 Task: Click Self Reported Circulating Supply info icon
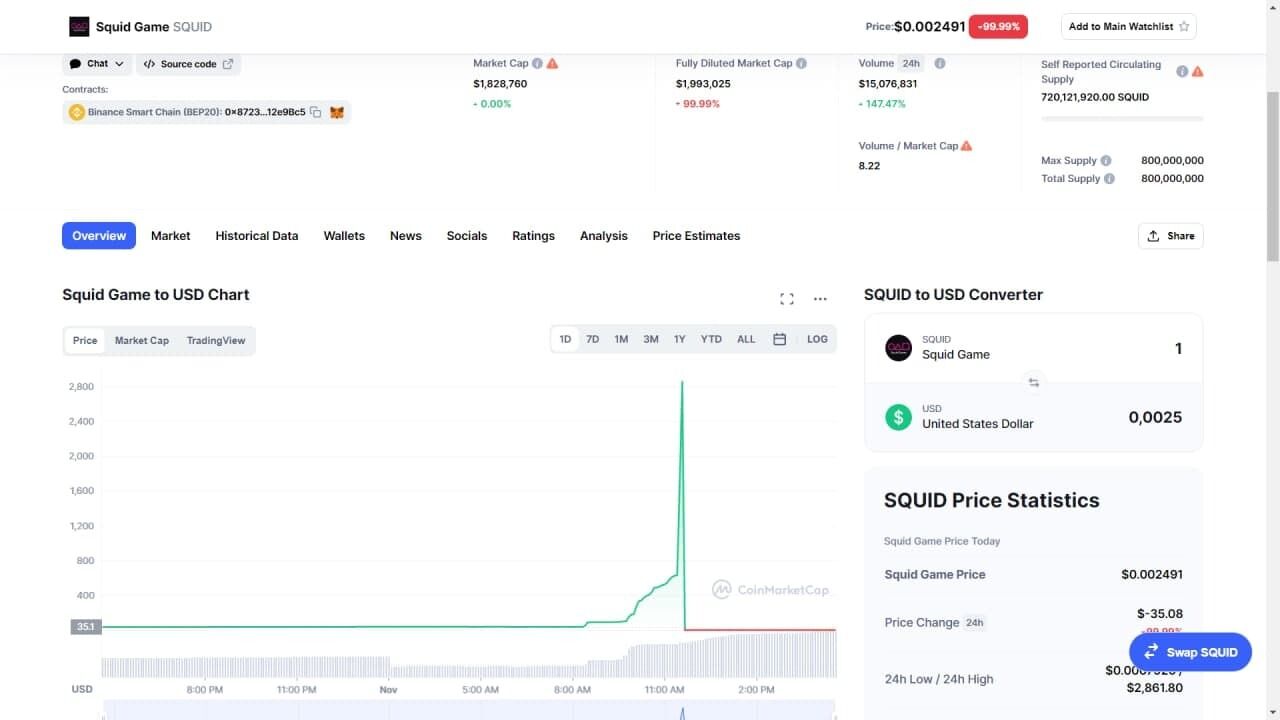point(1182,71)
